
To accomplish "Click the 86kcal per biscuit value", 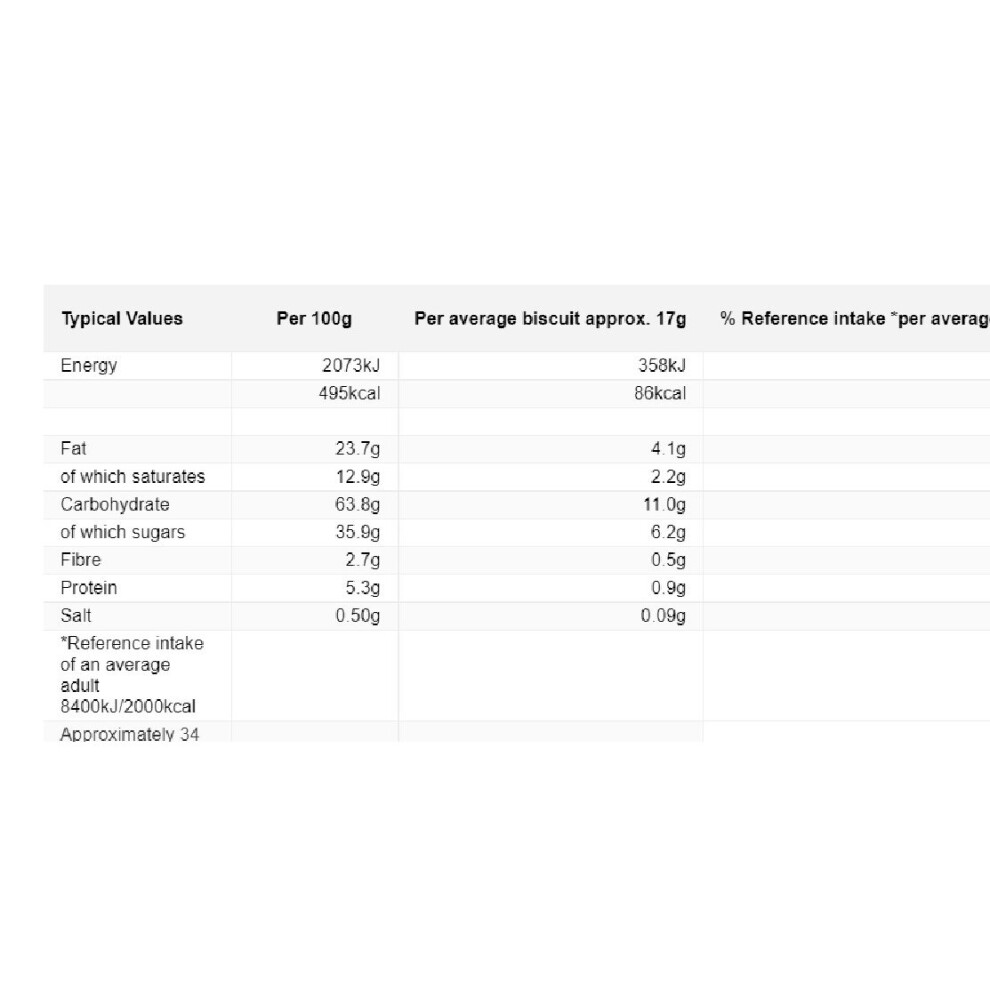I will pyautogui.click(x=660, y=393).
